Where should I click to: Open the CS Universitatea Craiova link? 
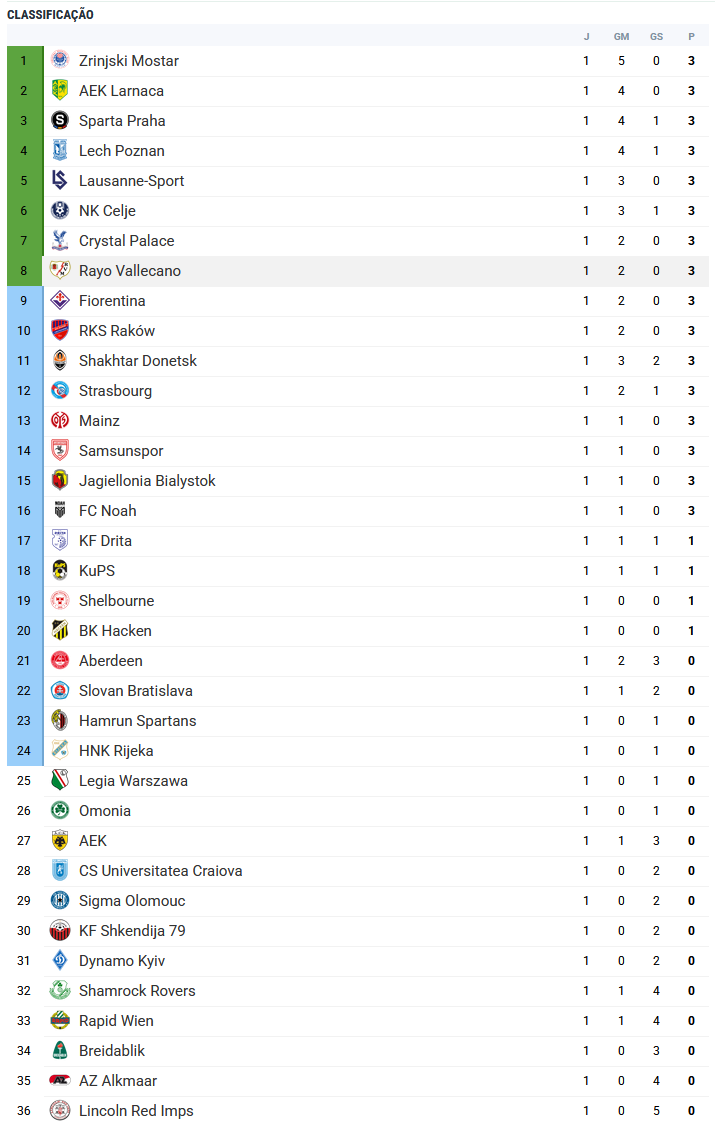(160, 871)
